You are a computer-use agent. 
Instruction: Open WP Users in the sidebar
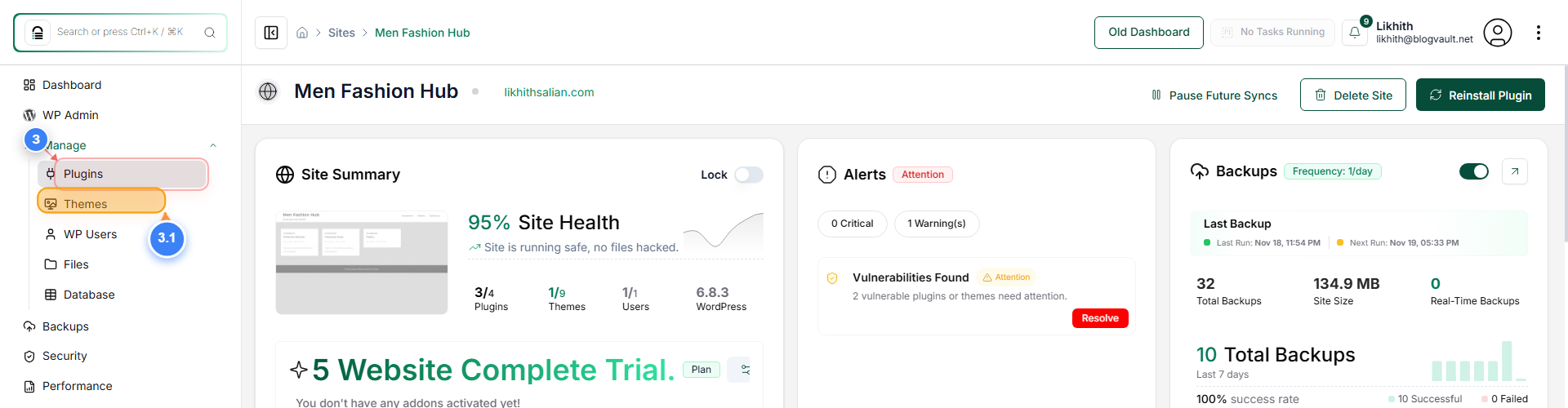(x=81, y=234)
